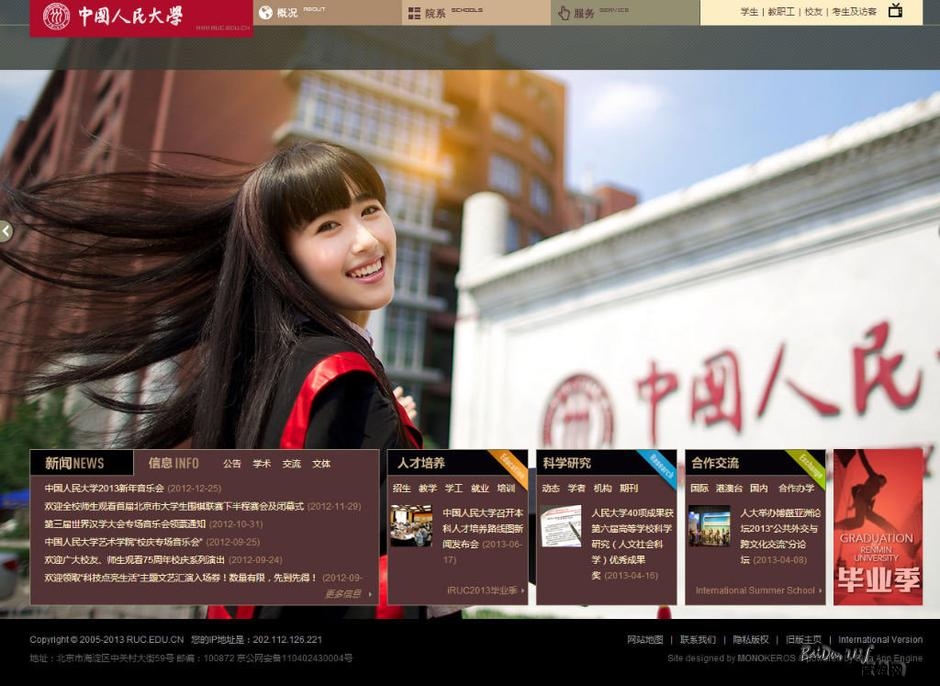Go to International Version in footer
The height and width of the screenshot is (686, 940).
(880, 640)
